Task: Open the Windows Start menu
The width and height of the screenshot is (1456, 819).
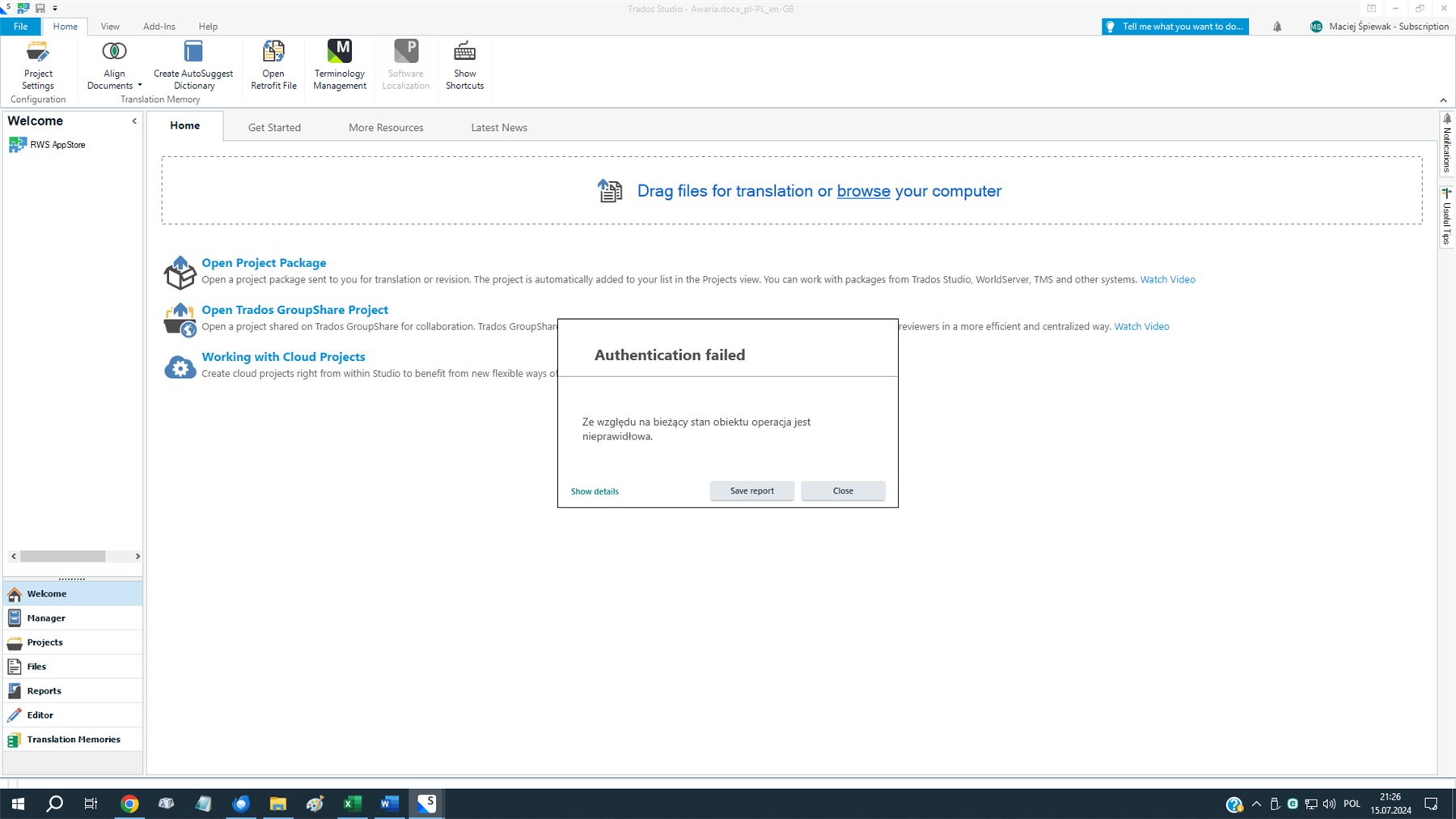Action: tap(18, 804)
